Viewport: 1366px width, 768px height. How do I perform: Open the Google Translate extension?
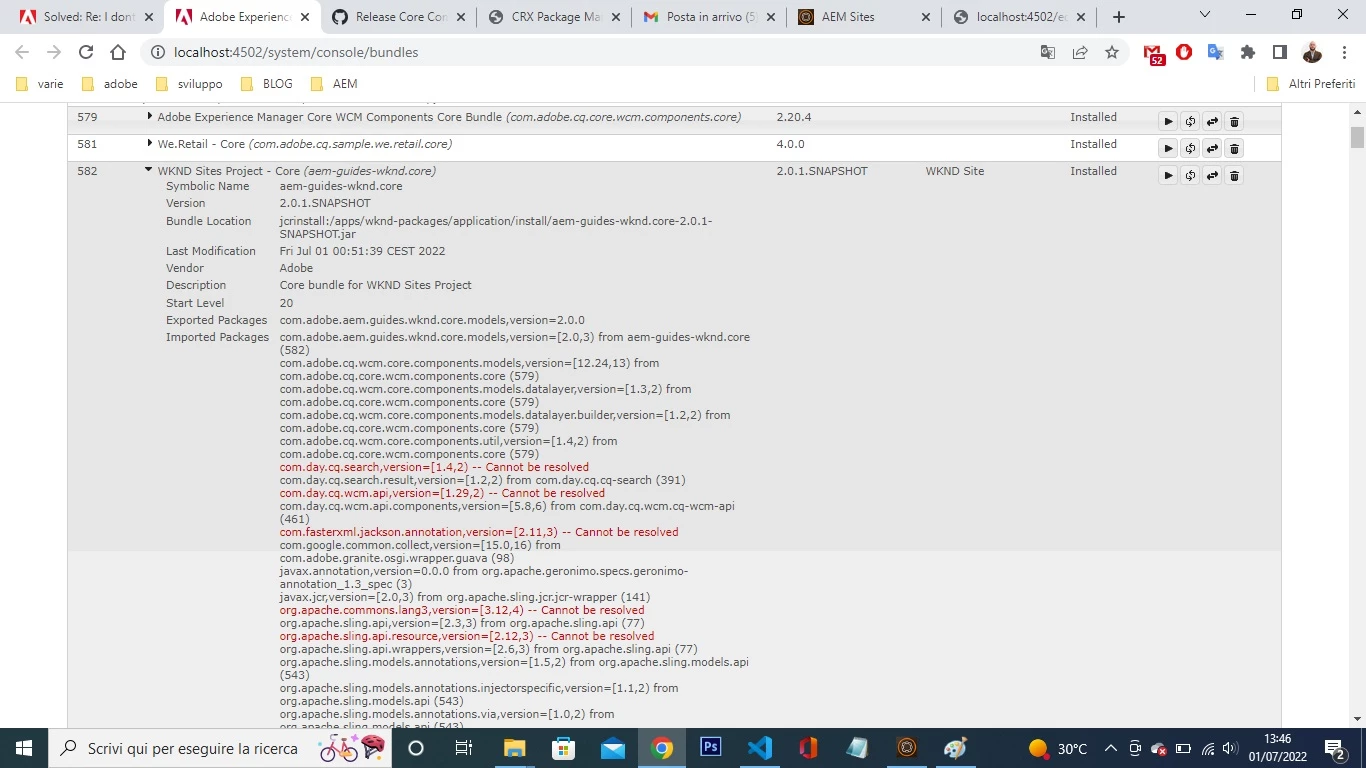pyautogui.click(x=1216, y=52)
